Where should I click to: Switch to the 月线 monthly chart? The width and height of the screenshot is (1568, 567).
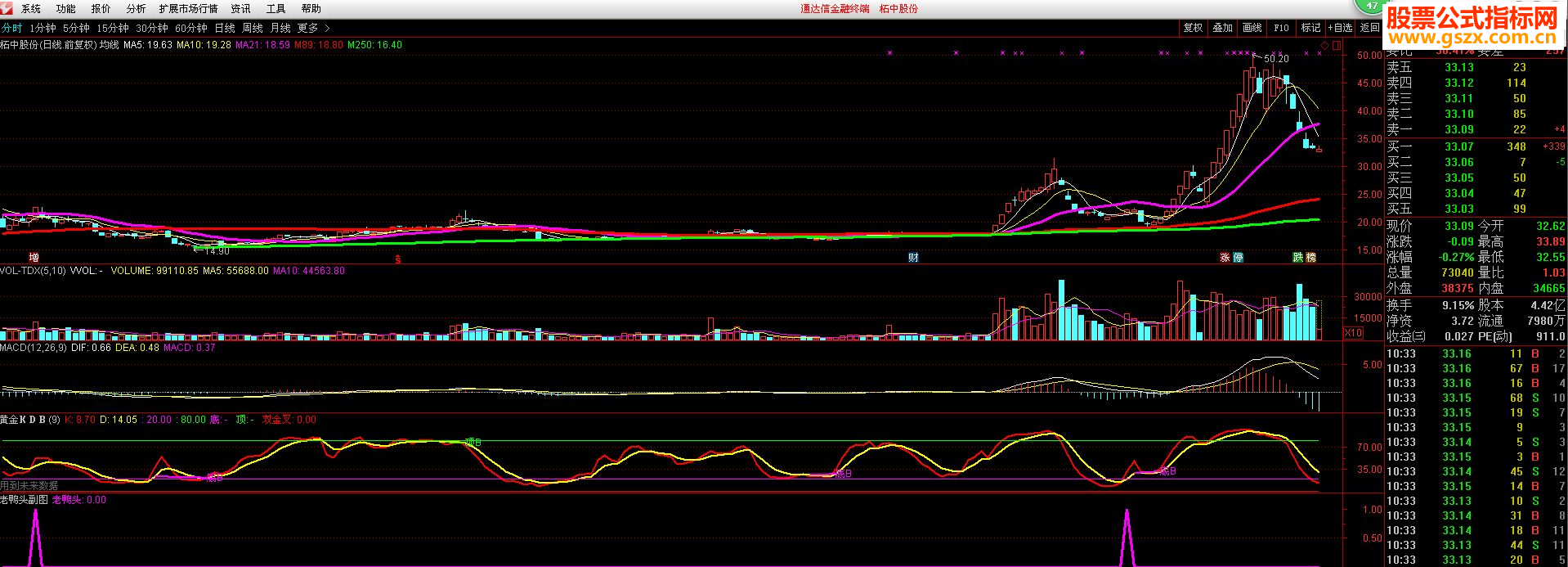point(280,29)
